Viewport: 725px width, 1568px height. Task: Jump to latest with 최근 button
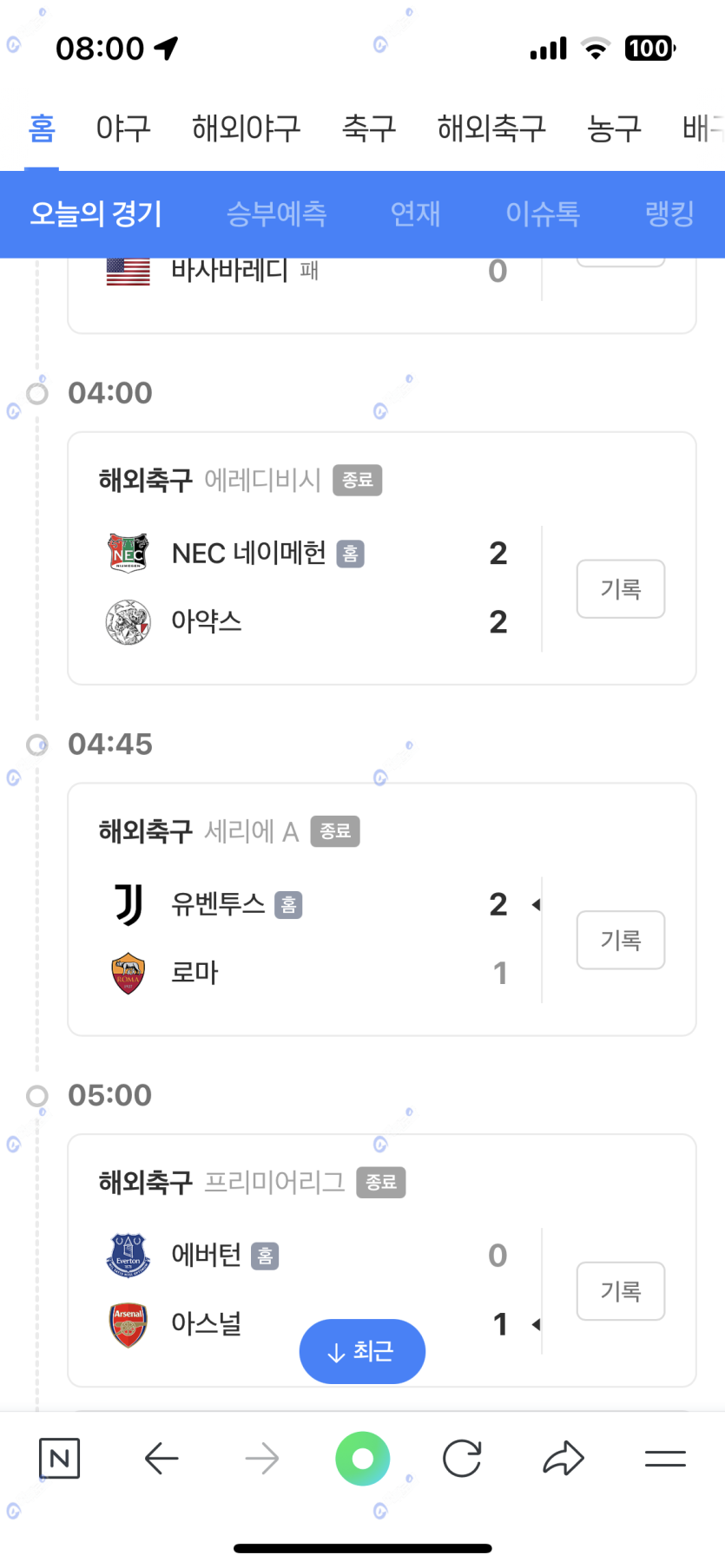pyautogui.click(x=362, y=1351)
